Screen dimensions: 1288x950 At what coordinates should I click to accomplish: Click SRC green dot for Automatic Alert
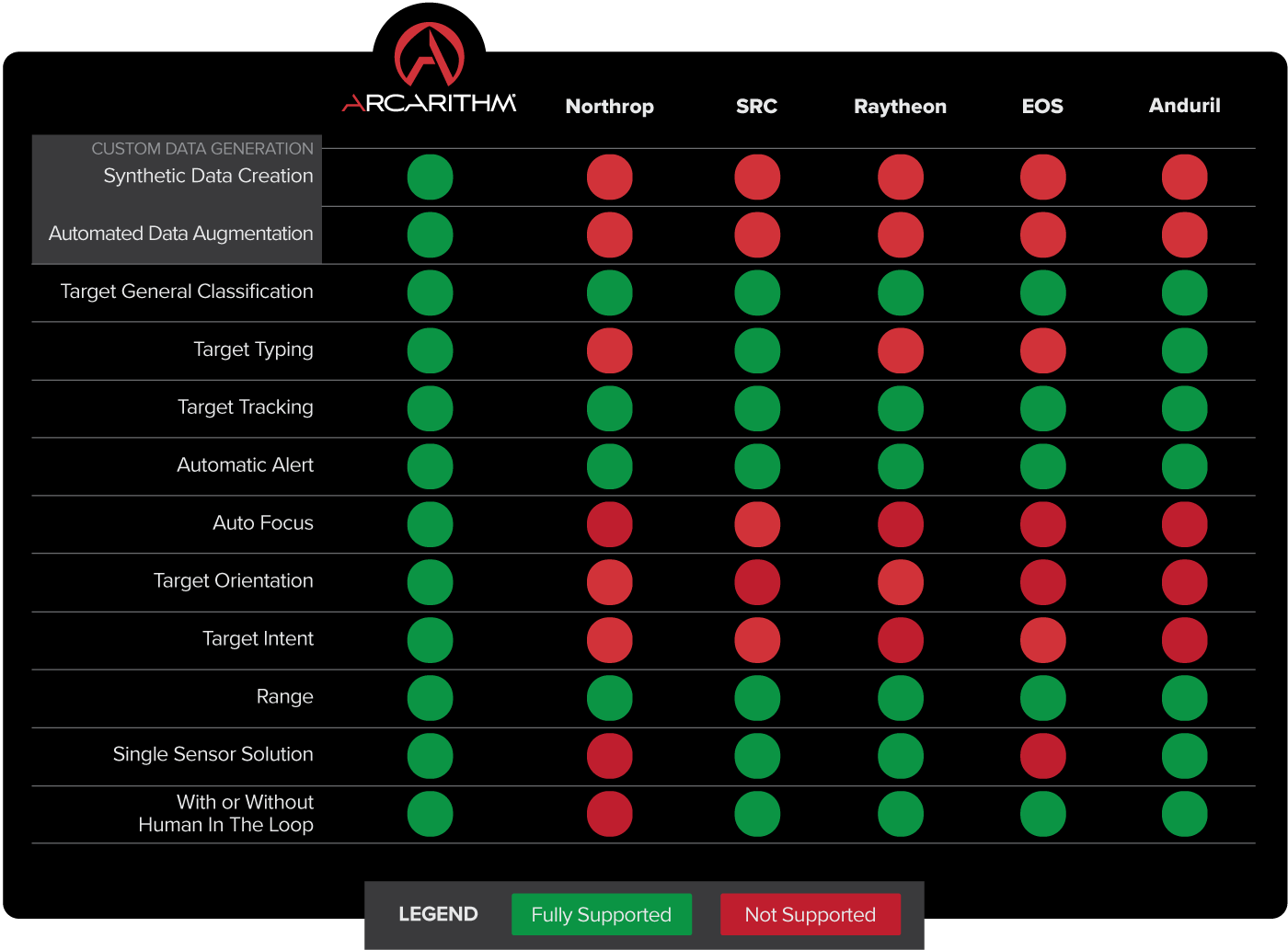tap(757, 467)
